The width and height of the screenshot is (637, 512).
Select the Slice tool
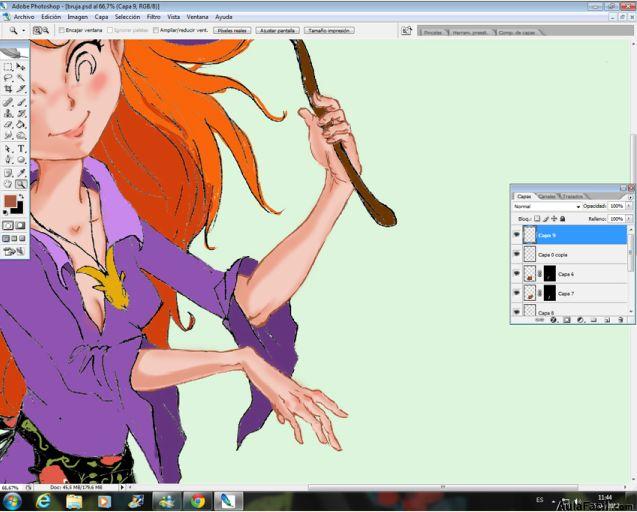21,89
